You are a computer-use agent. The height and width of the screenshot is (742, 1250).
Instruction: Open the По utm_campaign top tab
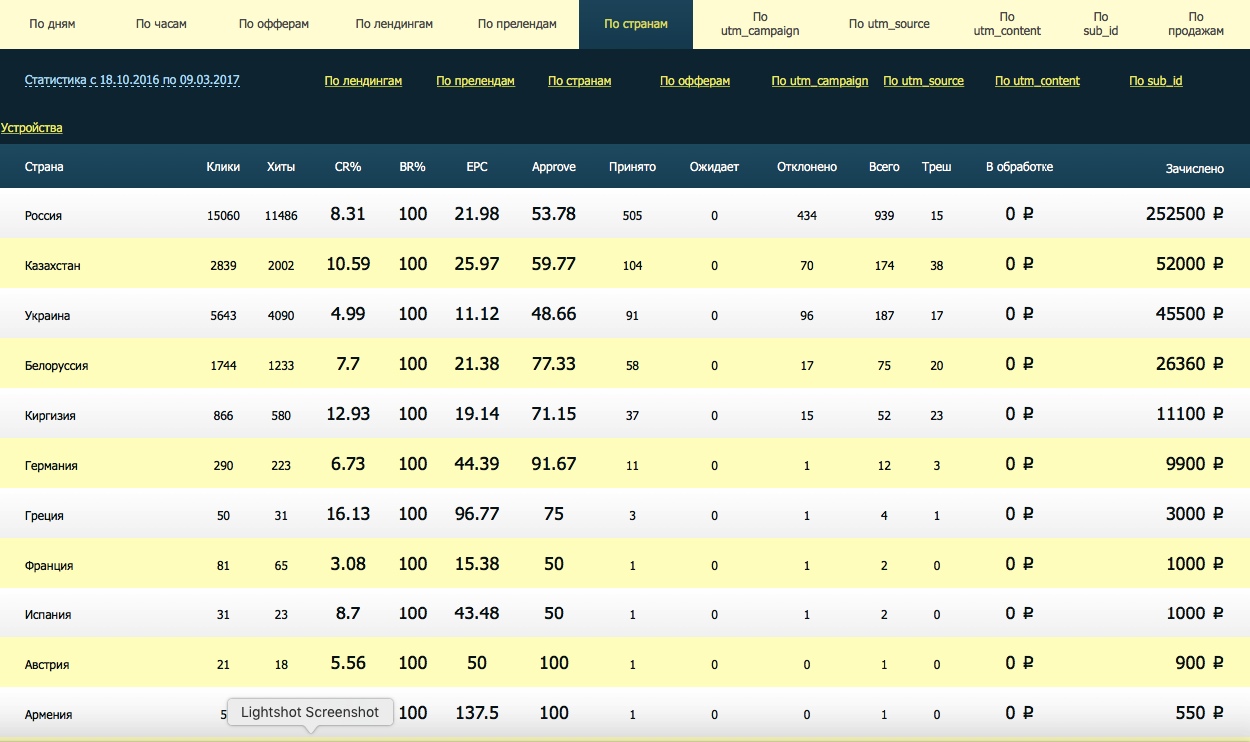point(760,24)
